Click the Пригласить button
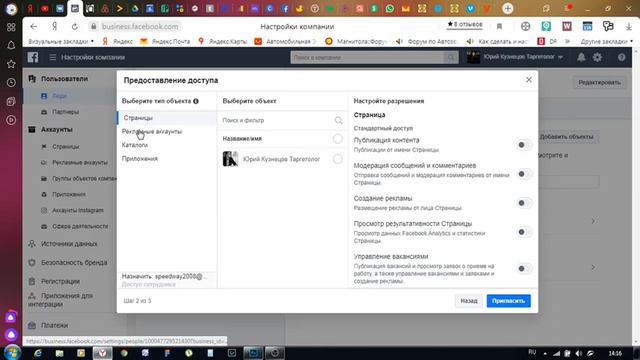Screen dimensions: 640x360 (x=509, y=301)
